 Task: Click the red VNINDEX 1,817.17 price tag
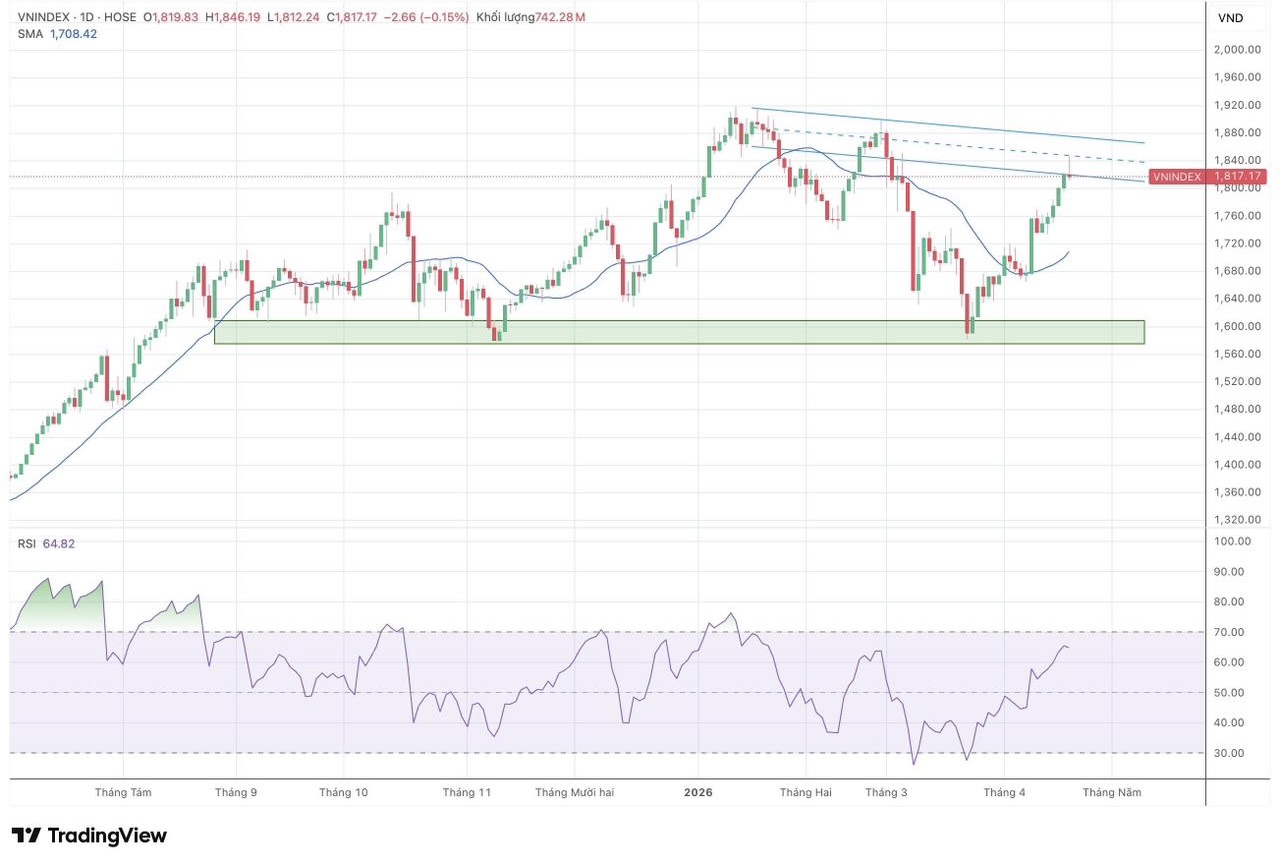click(1207, 176)
